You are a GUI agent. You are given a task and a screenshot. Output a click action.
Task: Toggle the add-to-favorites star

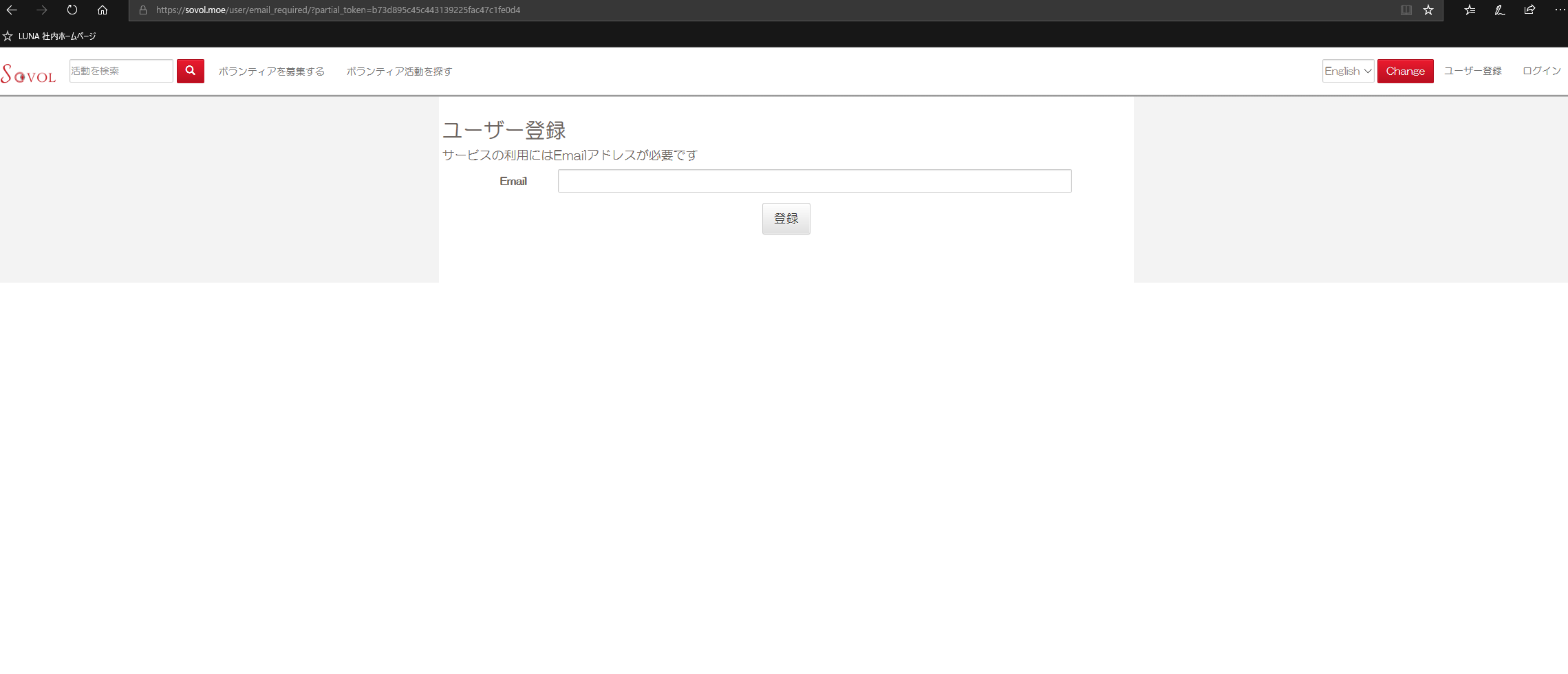tap(1429, 10)
